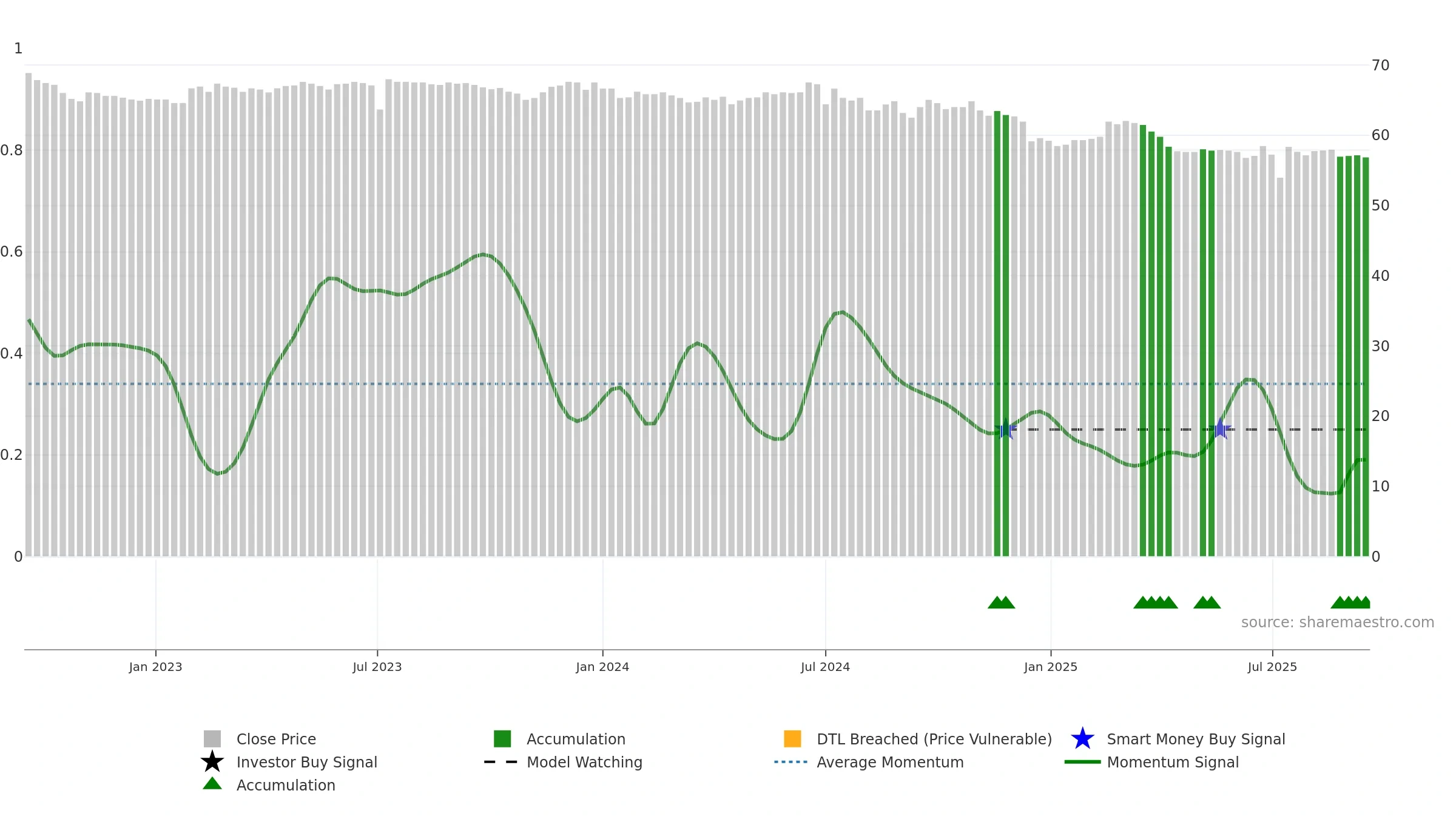Click the green Accumulation square legend icon

click(x=502, y=739)
